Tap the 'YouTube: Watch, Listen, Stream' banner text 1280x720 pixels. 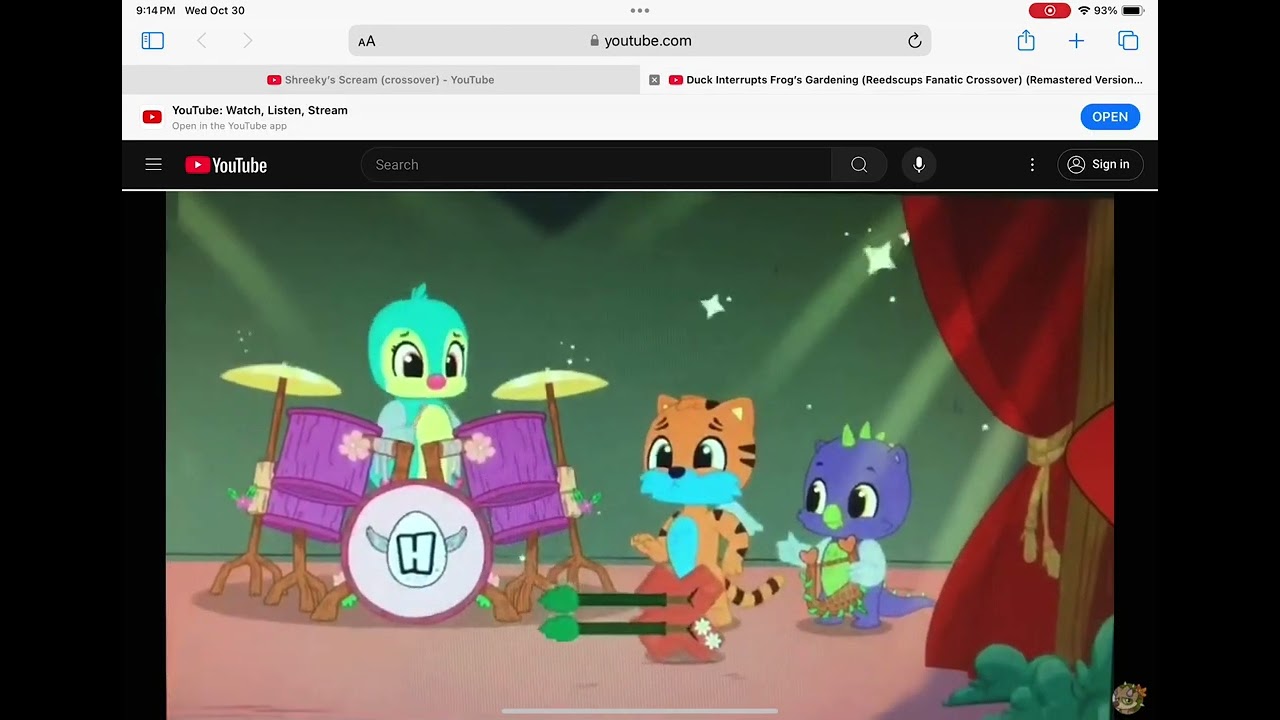point(260,110)
